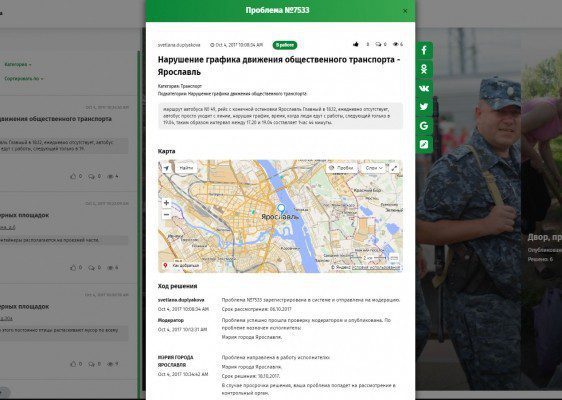Viewport: 562px width, 400px height.
Task: Click the Ярославль city label on map
Action: pyautogui.click(x=280, y=217)
